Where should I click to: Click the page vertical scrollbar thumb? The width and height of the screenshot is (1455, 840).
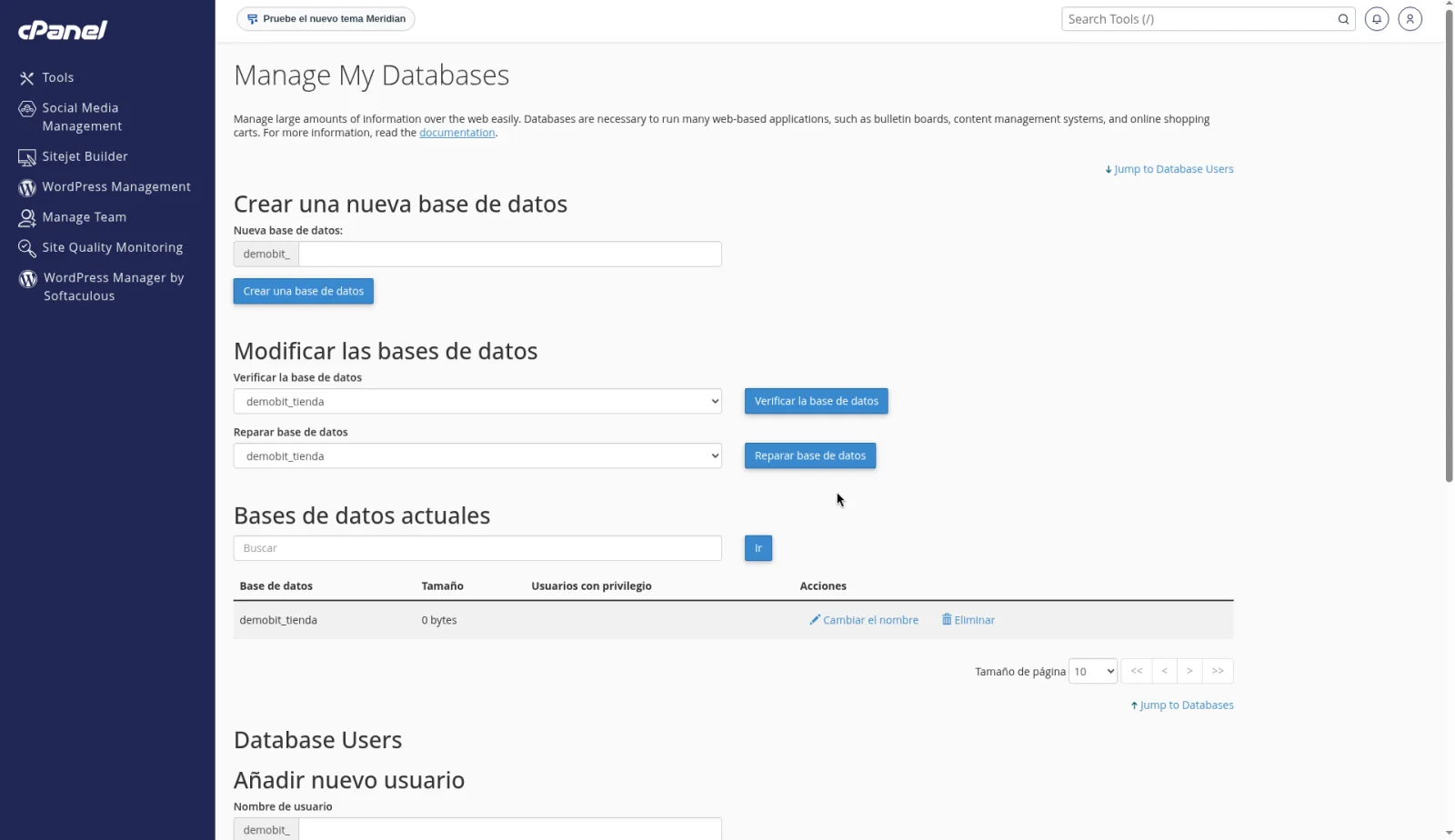tap(1449, 245)
